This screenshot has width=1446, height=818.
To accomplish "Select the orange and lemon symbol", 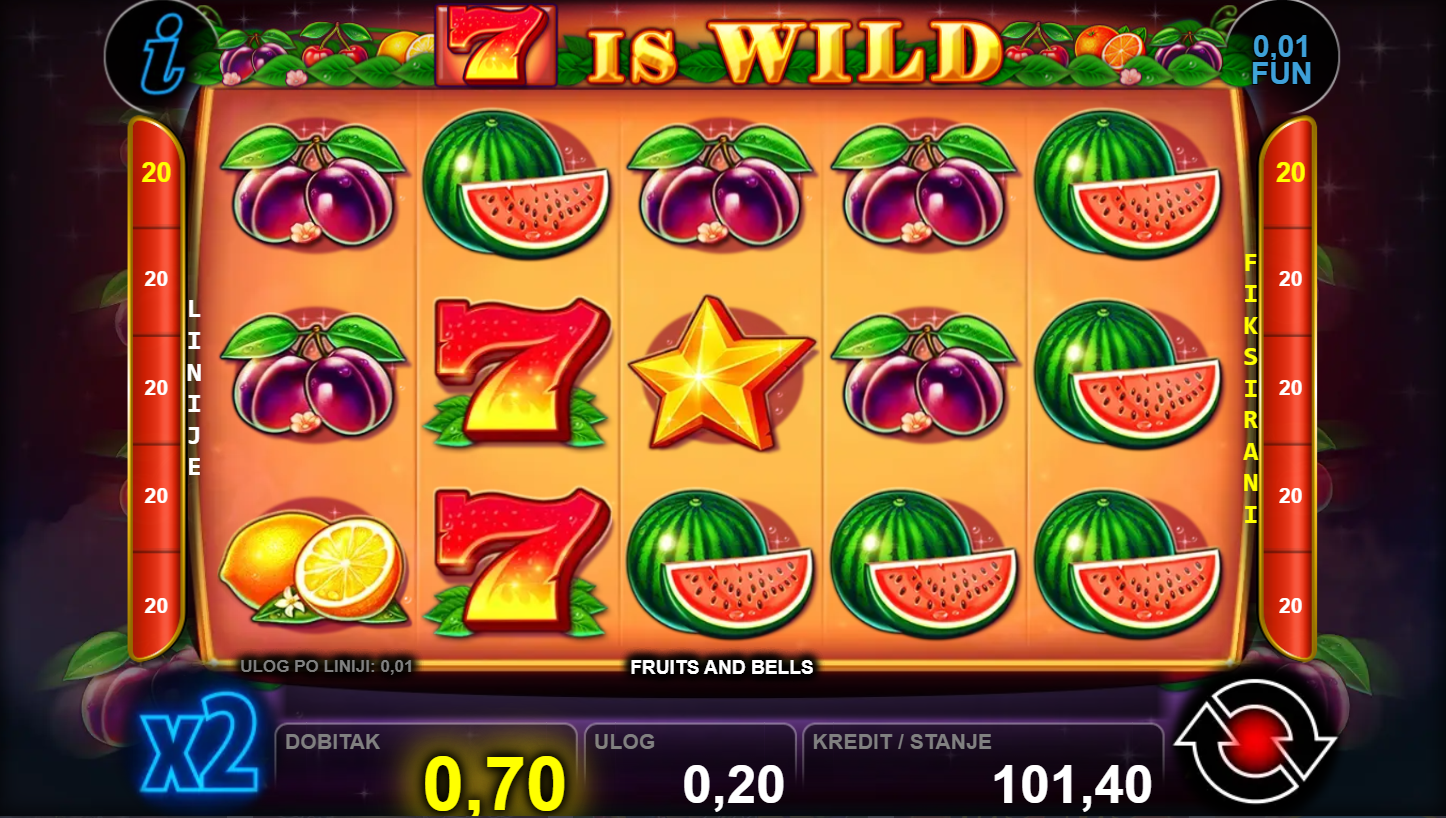I will 313,566.
